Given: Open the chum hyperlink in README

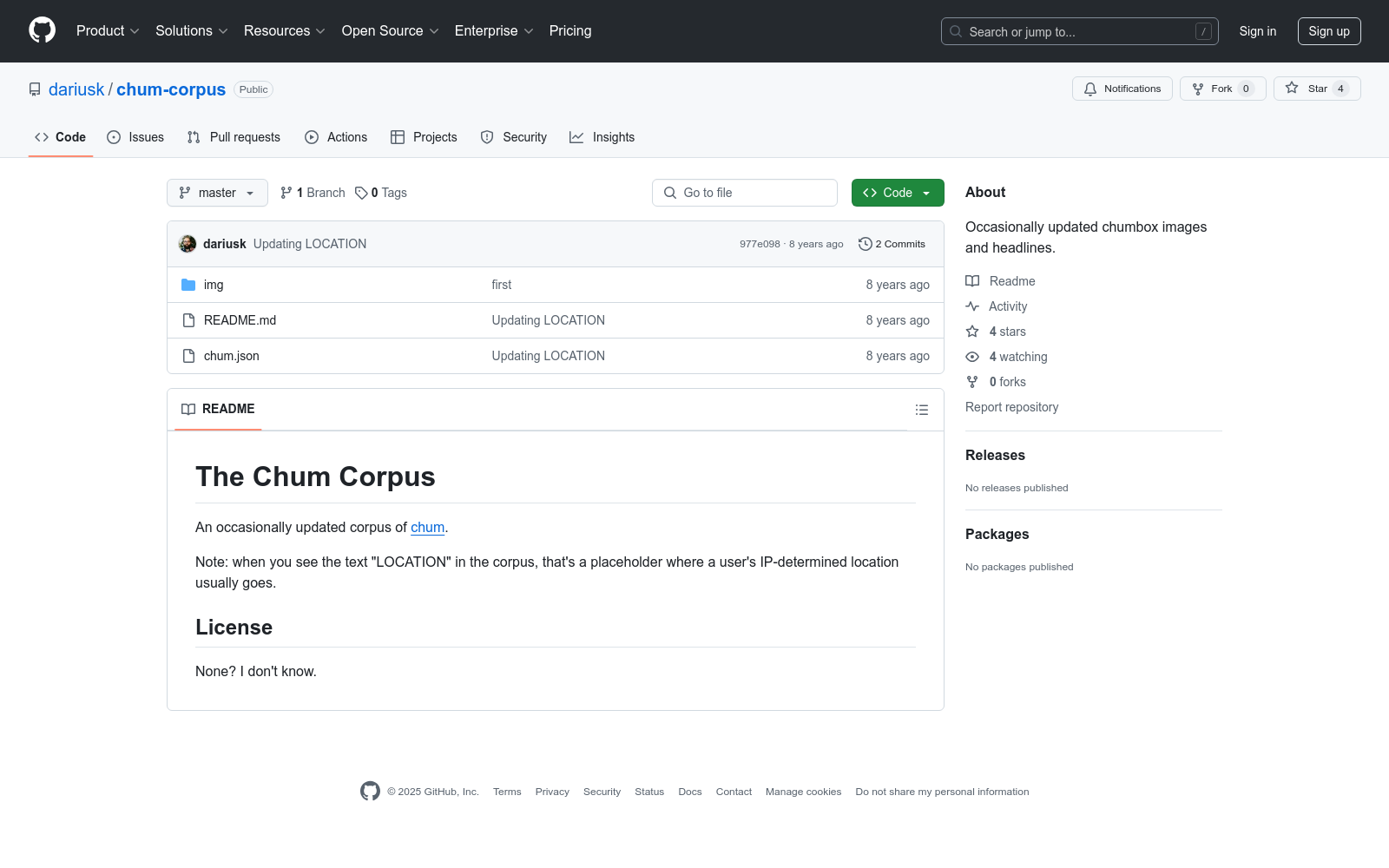Looking at the screenshot, I should 428,528.
